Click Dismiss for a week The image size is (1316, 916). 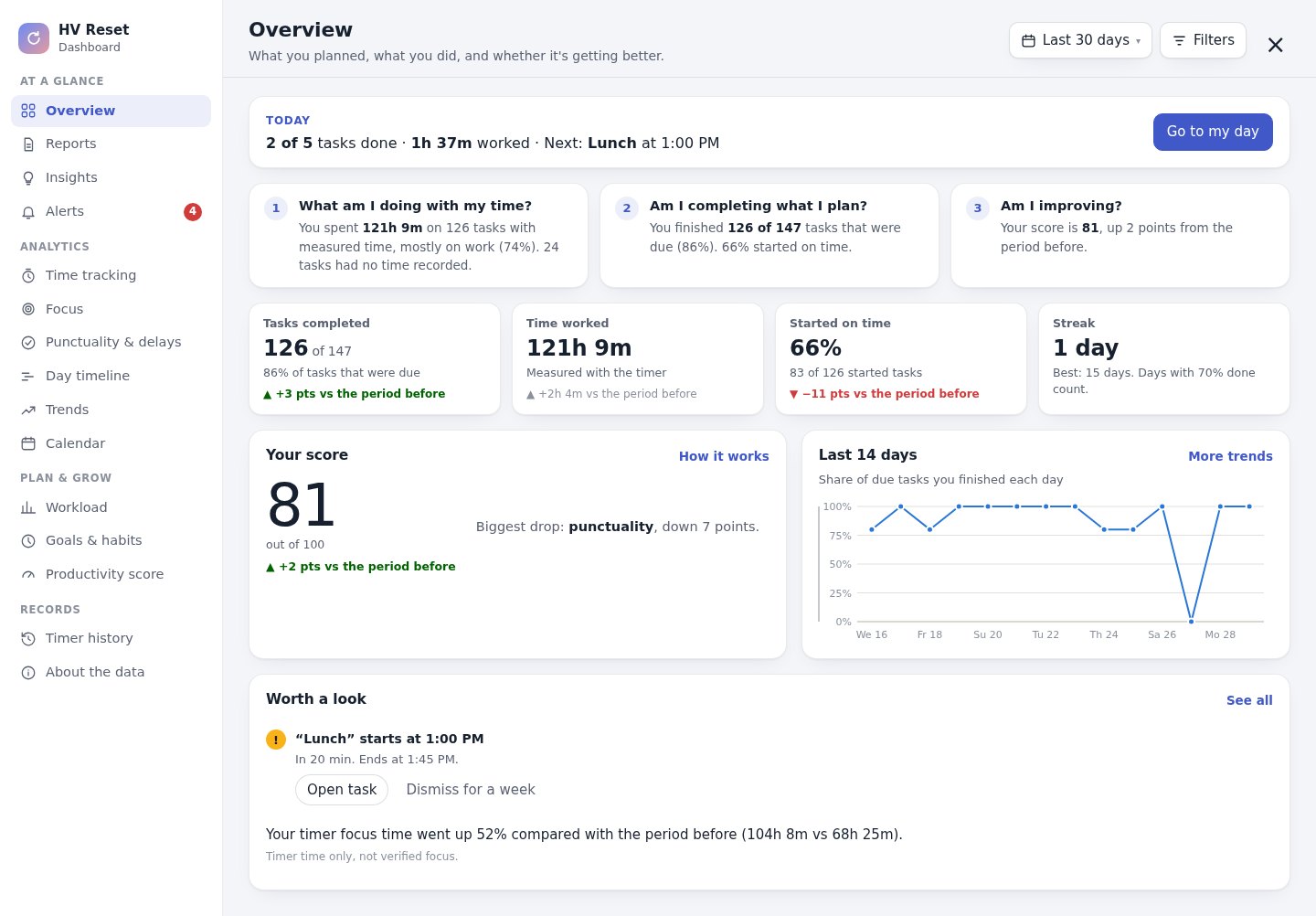pos(471,790)
